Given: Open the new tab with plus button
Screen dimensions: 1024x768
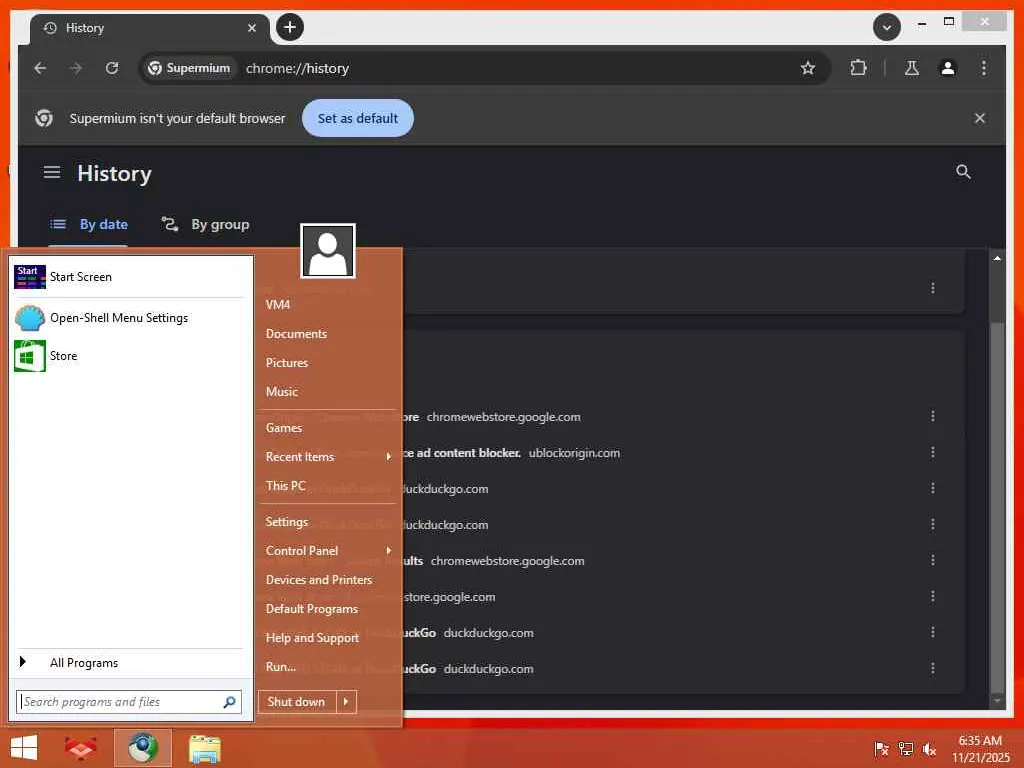Looking at the screenshot, I should pyautogui.click(x=290, y=27).
